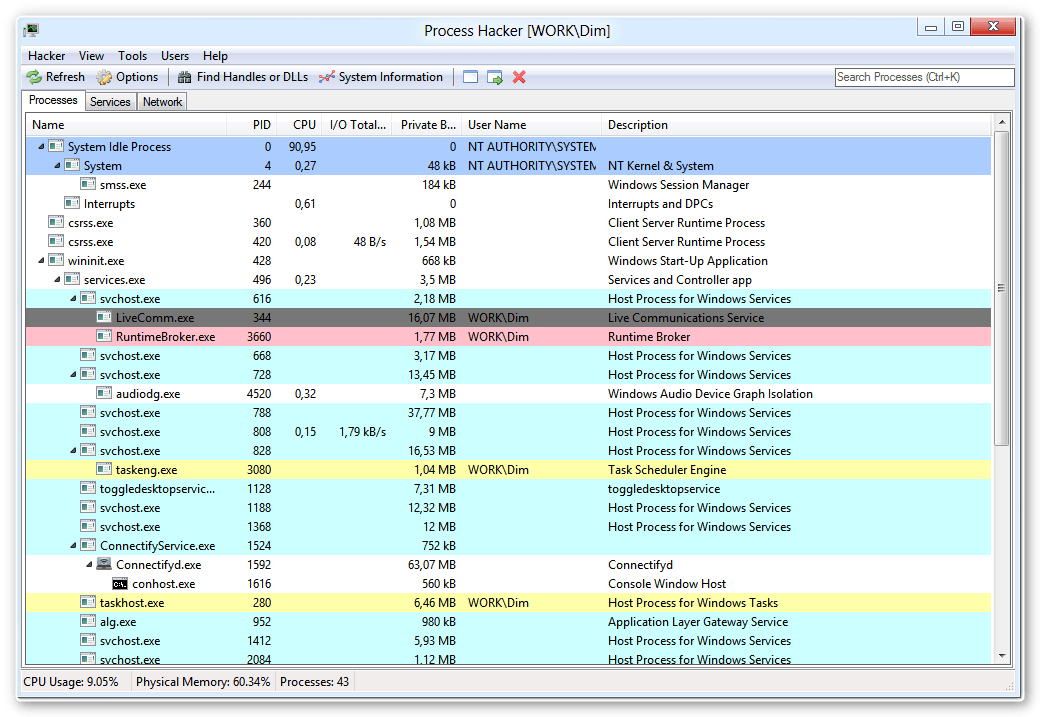Open Options via gear icon
1040x717 pixels.
pyautogui.click(x=104, y=77)
